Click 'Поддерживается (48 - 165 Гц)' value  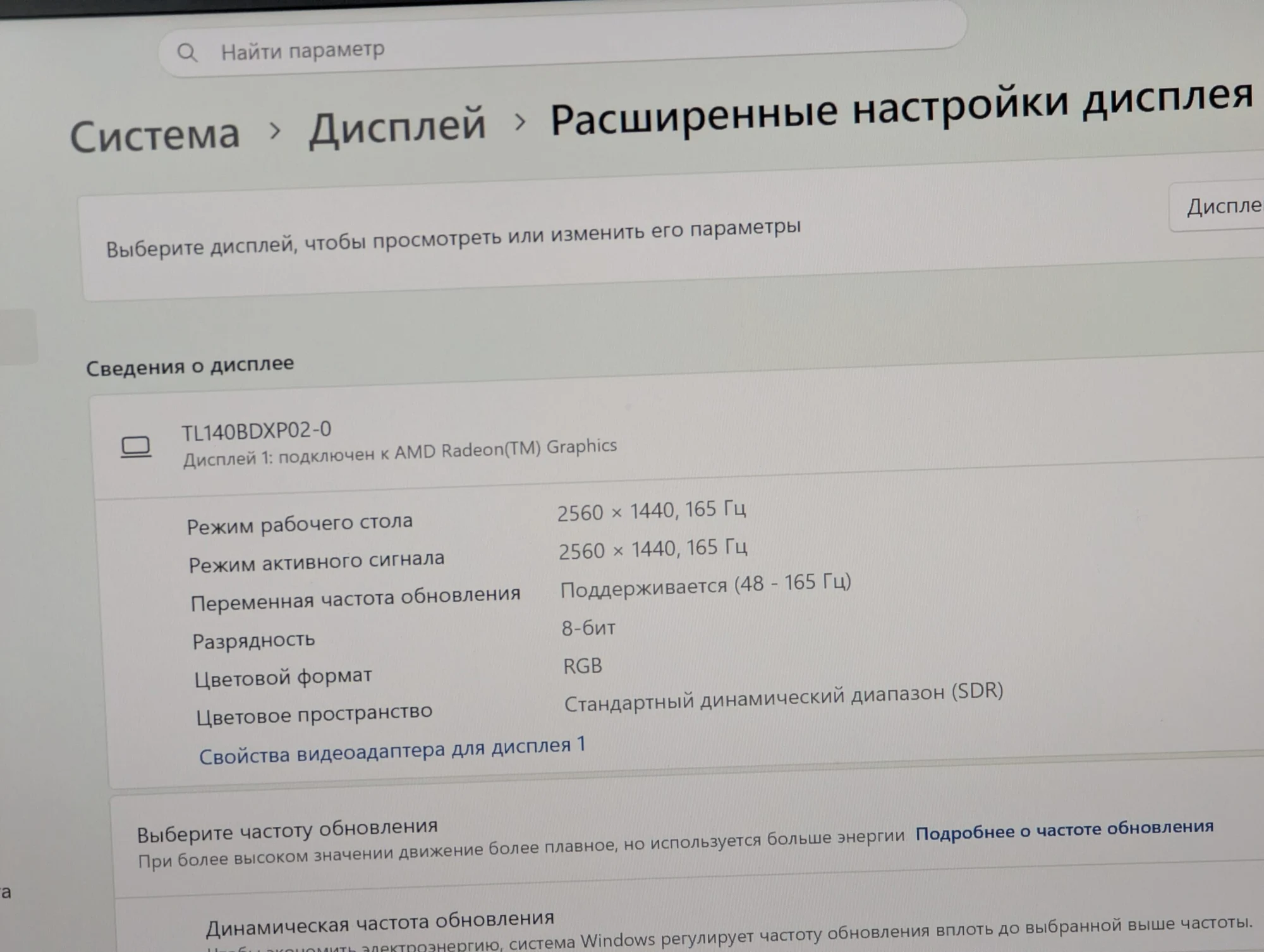[x=706, y=585]
